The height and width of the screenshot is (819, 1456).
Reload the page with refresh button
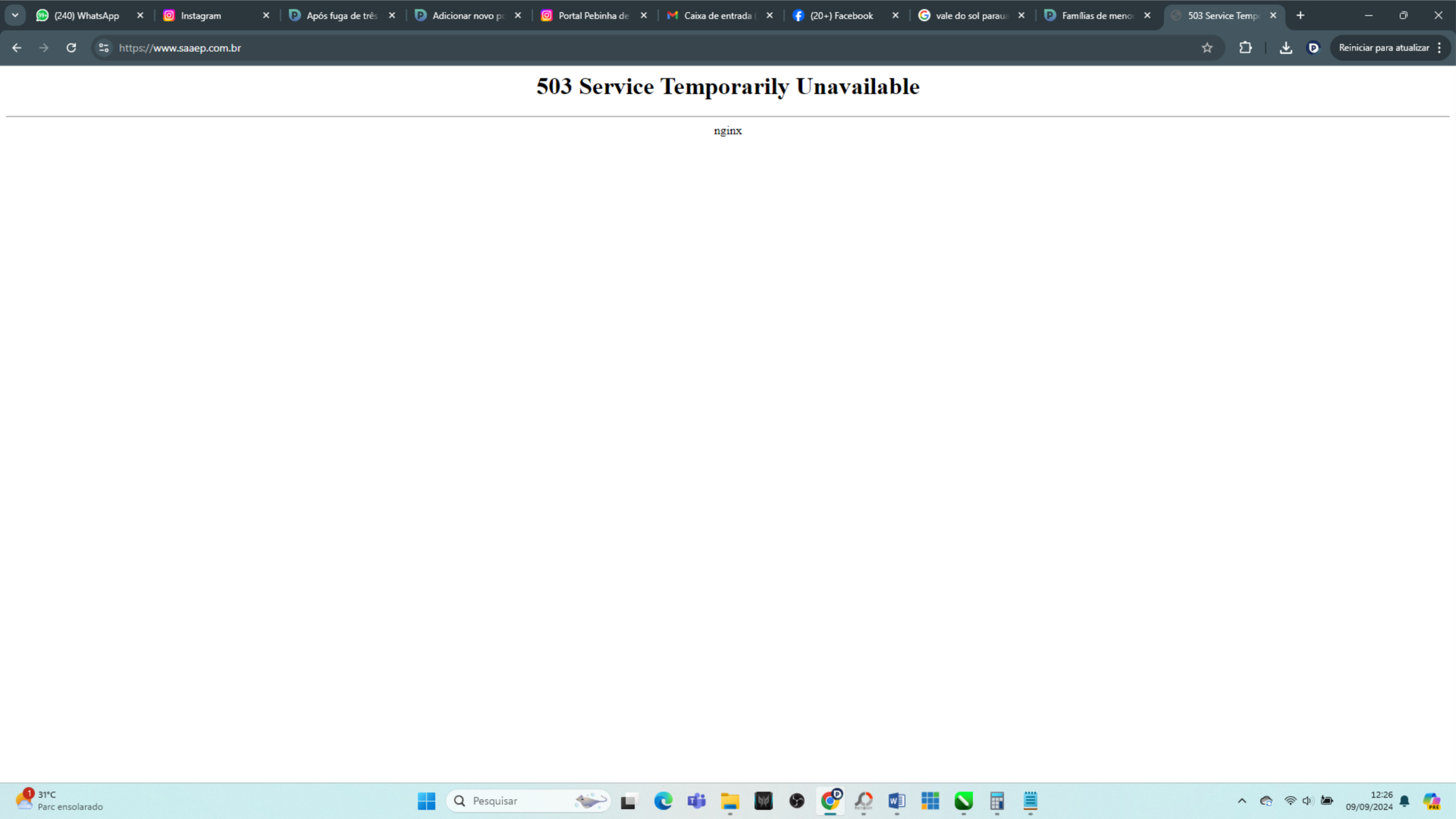[x=71, y=48]
